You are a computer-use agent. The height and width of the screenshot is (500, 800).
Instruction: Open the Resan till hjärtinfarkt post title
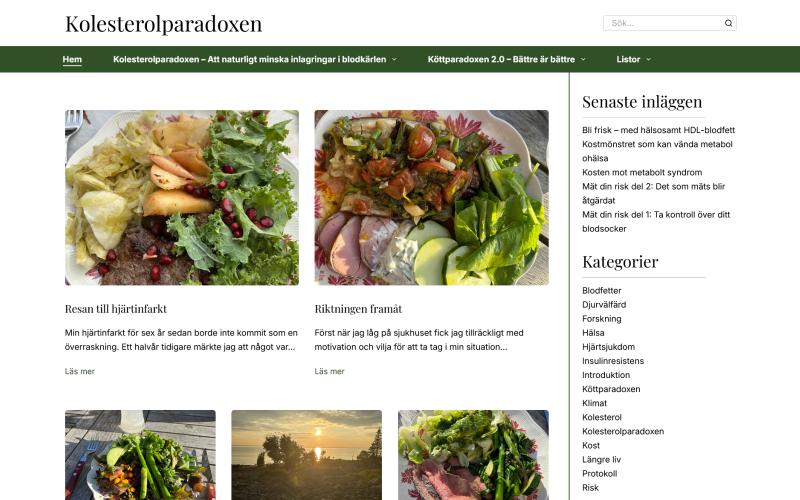[x=116, y=309]
